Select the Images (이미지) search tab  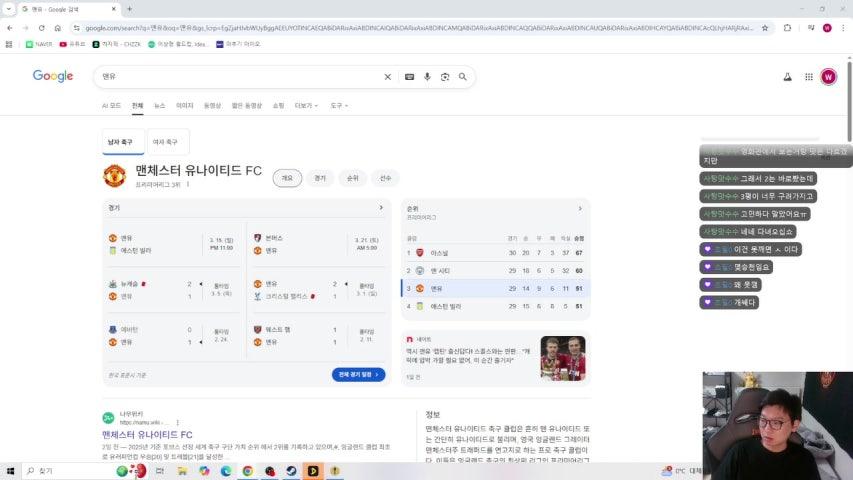[184, 106]
